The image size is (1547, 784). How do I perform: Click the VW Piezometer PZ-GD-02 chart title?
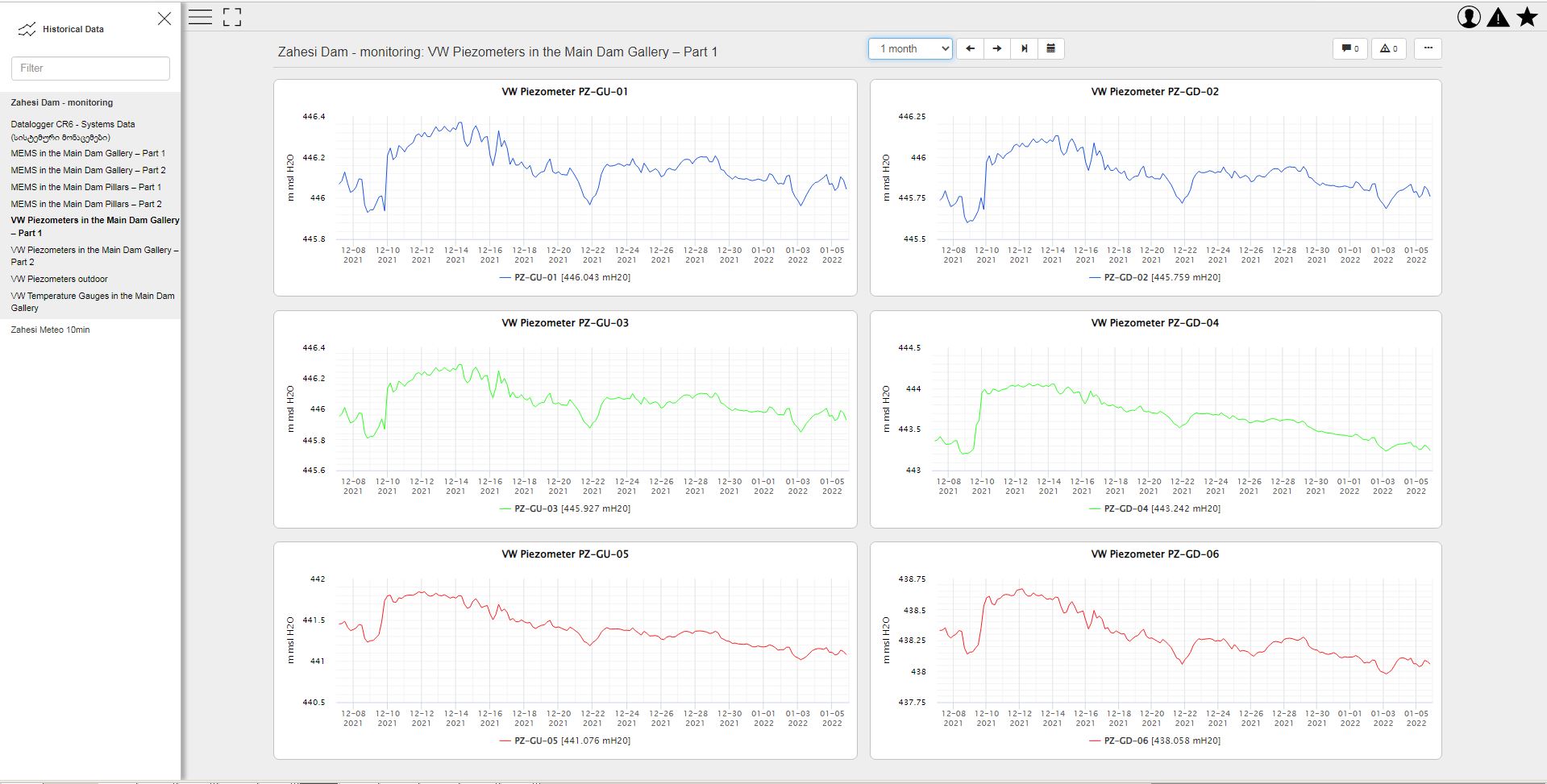pyautogui.click(x=1154, y=92)
